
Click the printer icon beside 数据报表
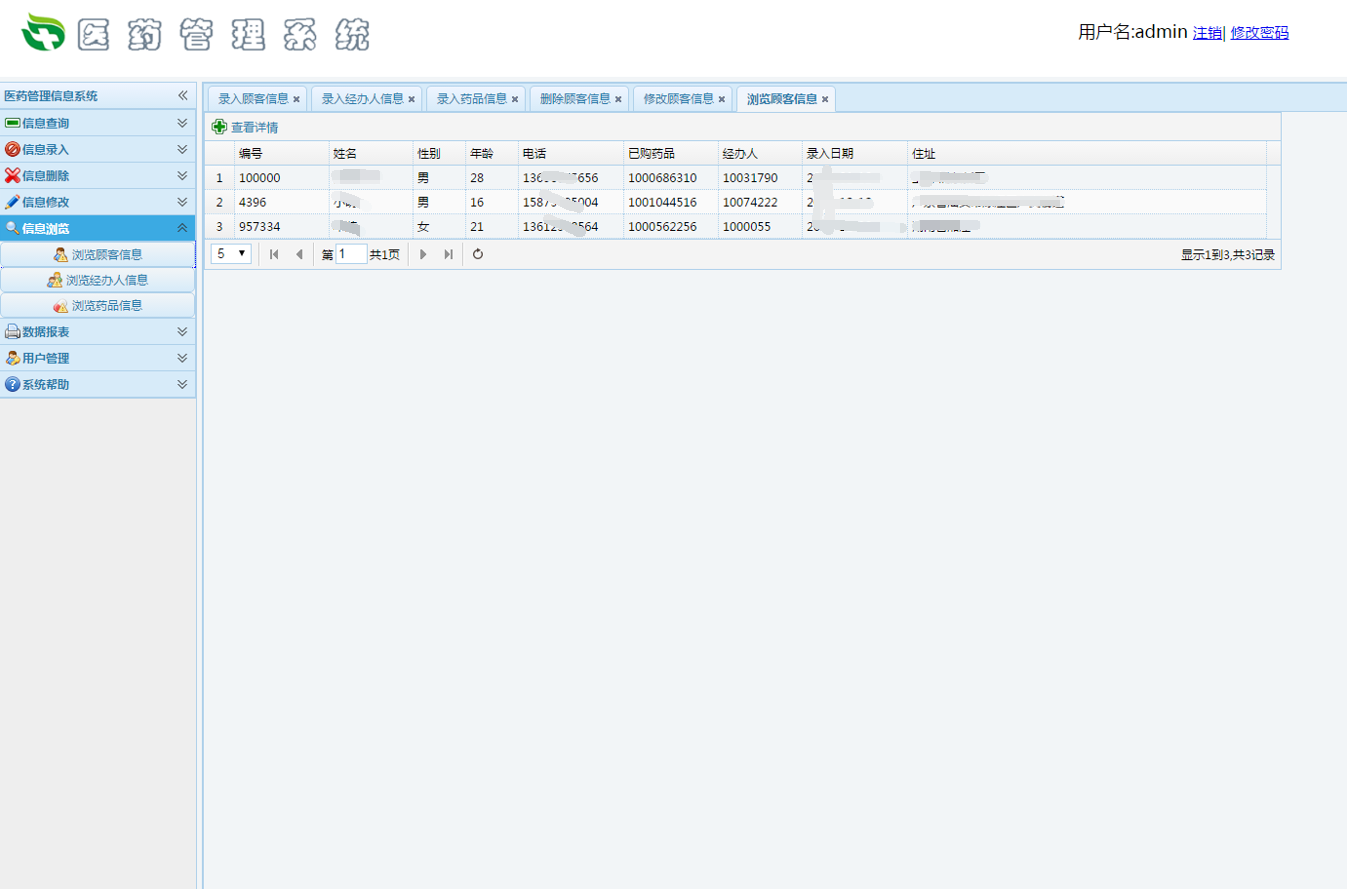click(x=12, y=331)
